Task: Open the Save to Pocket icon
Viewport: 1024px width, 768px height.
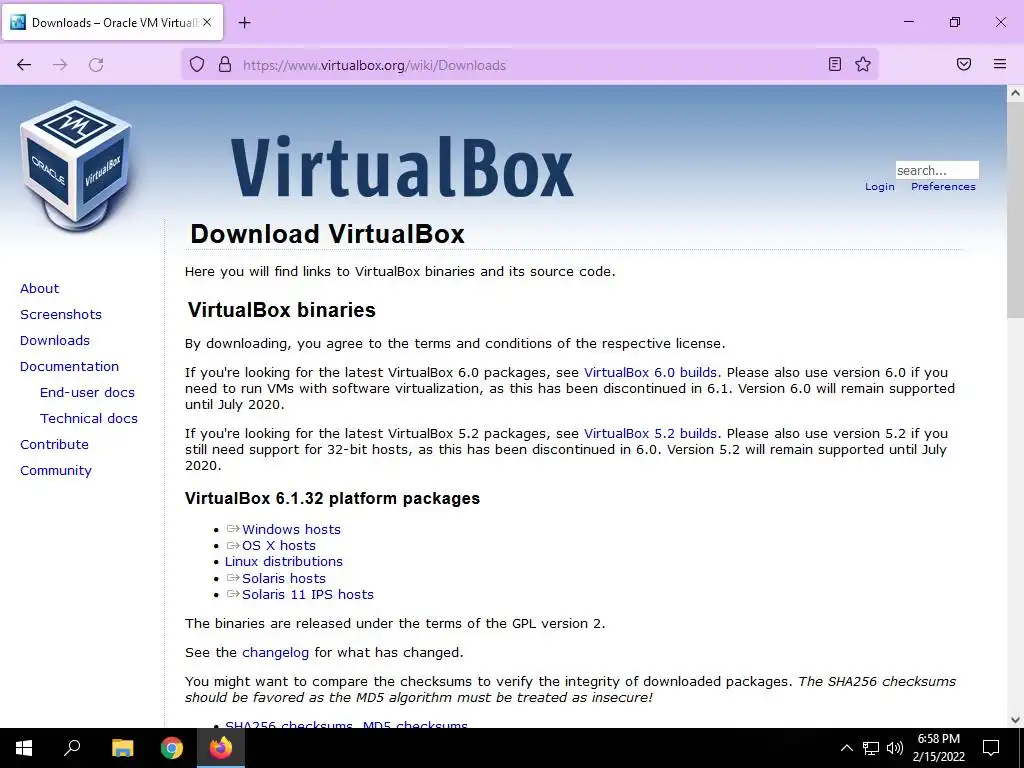Action: pyautogui.click(x=964, y=64)
